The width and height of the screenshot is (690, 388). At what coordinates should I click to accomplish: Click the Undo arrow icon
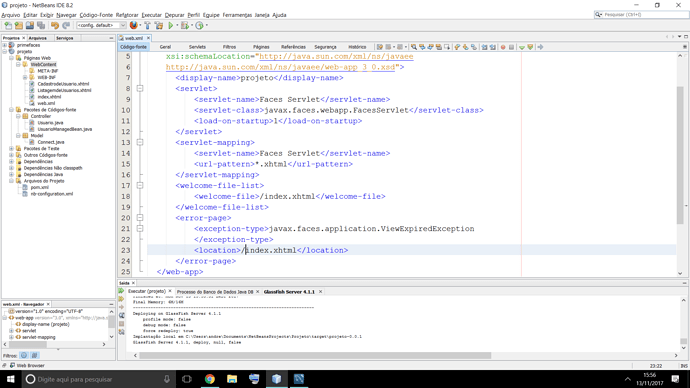pos(55,26)
